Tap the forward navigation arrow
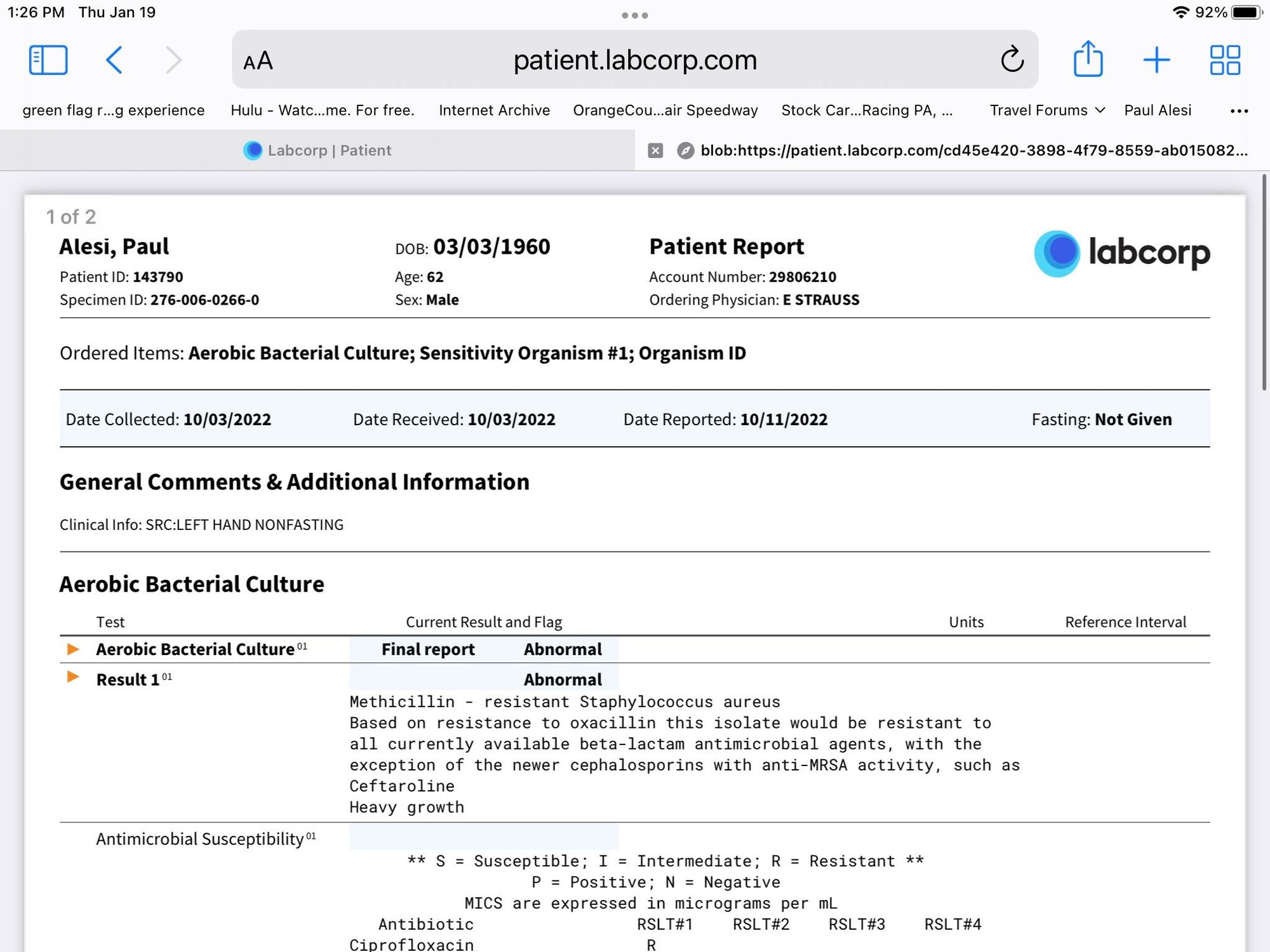Viewport: 1270px width, 952px height. click(173, 60)
